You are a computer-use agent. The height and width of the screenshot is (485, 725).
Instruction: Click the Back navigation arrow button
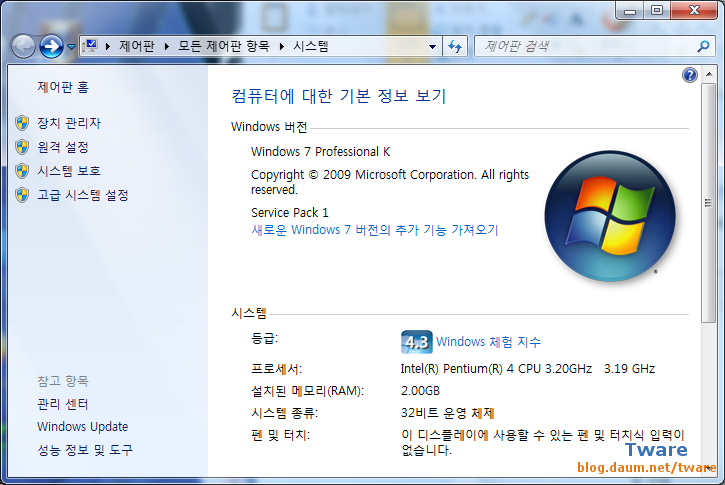point(23,46)
